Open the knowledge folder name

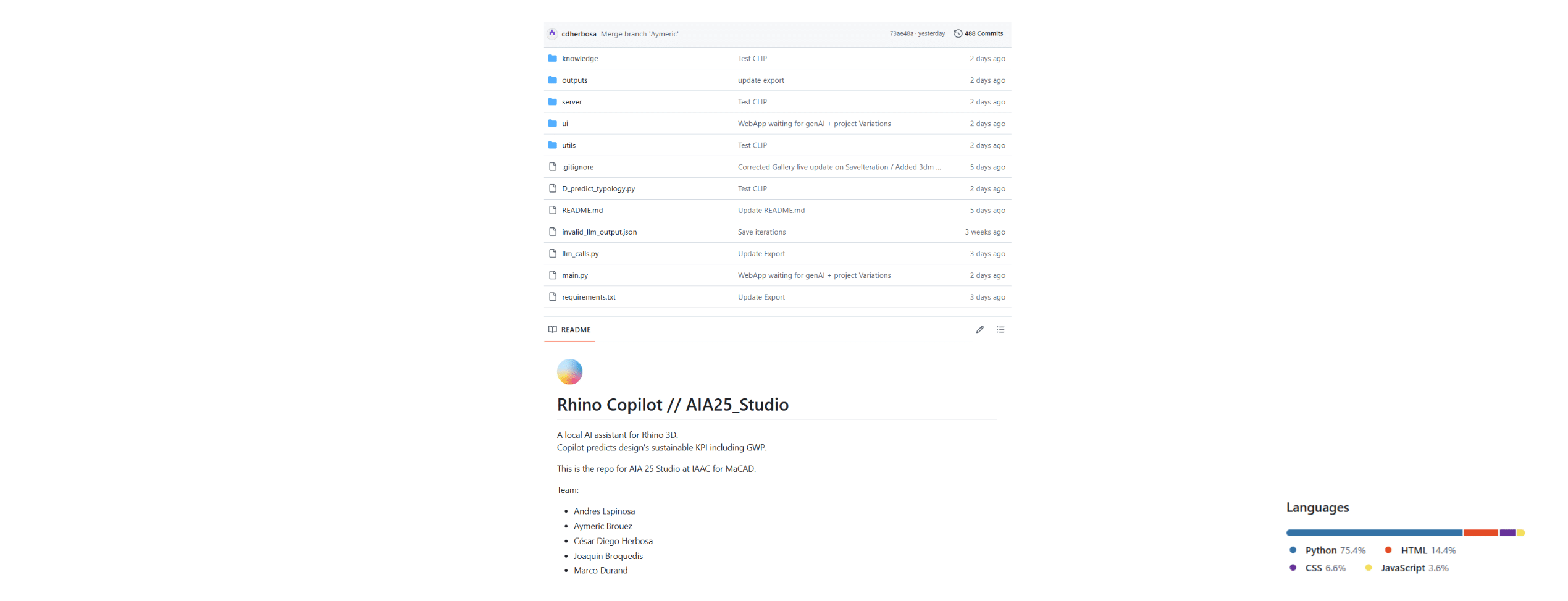click(580, 59)
